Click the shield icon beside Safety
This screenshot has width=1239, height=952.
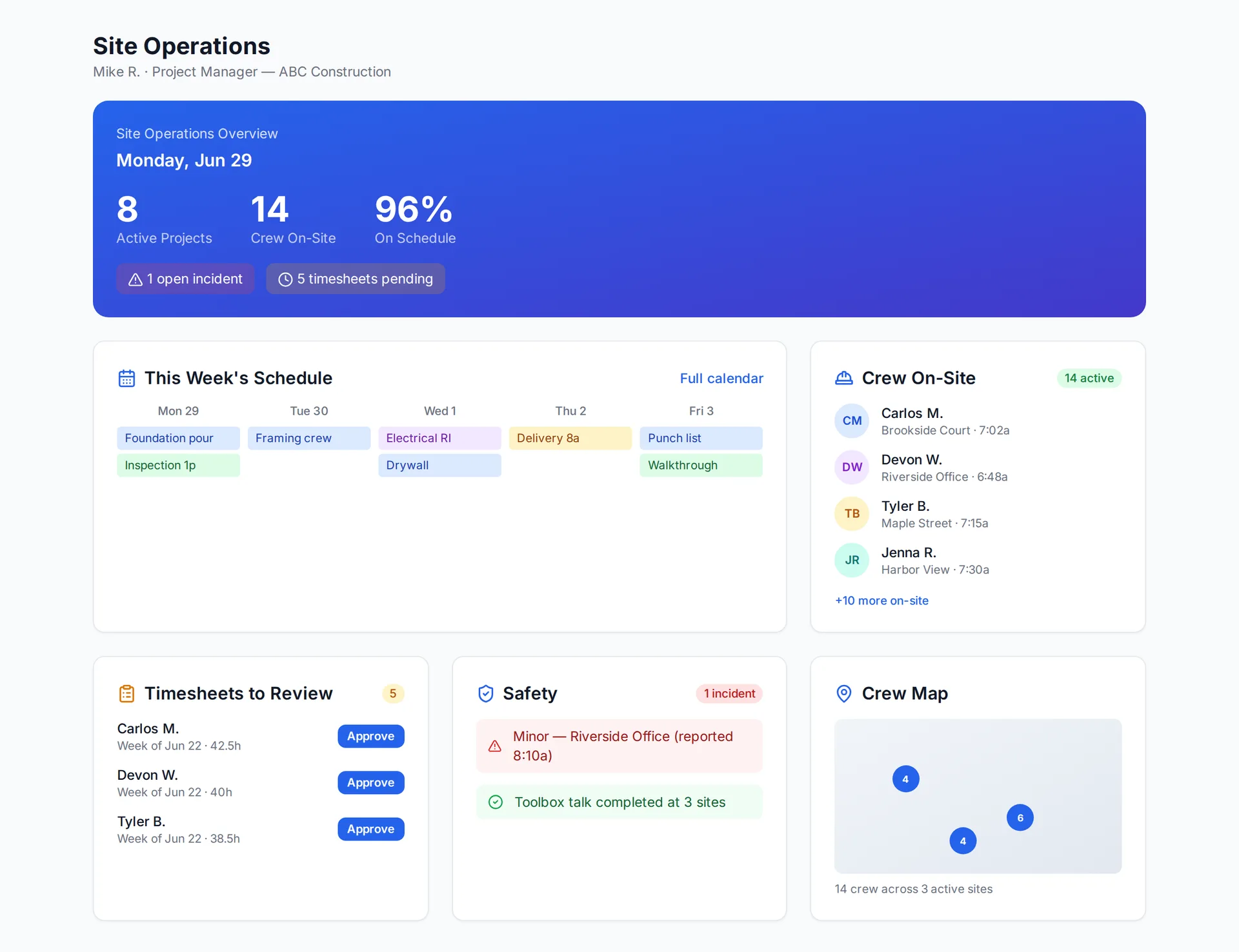coord(485,694)
